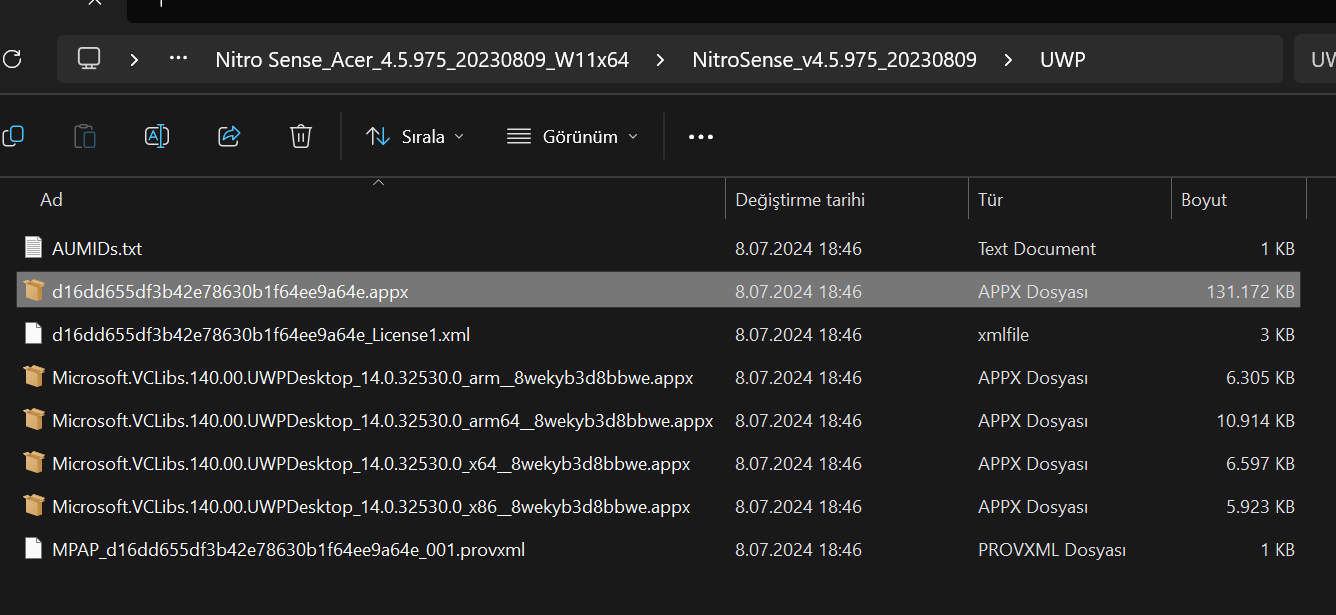
Task: Click the copy icon in toolbar
Action: pos(13,136)
